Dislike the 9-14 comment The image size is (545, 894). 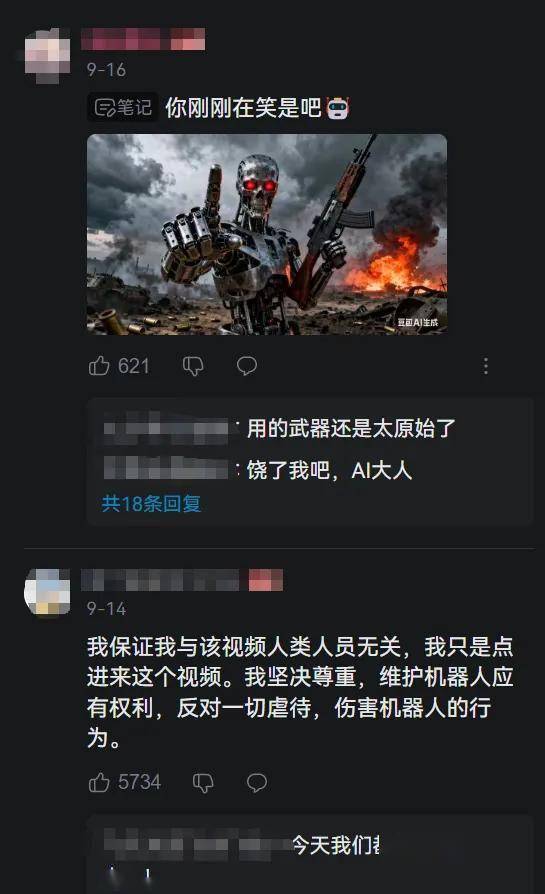tap(203, 783)
